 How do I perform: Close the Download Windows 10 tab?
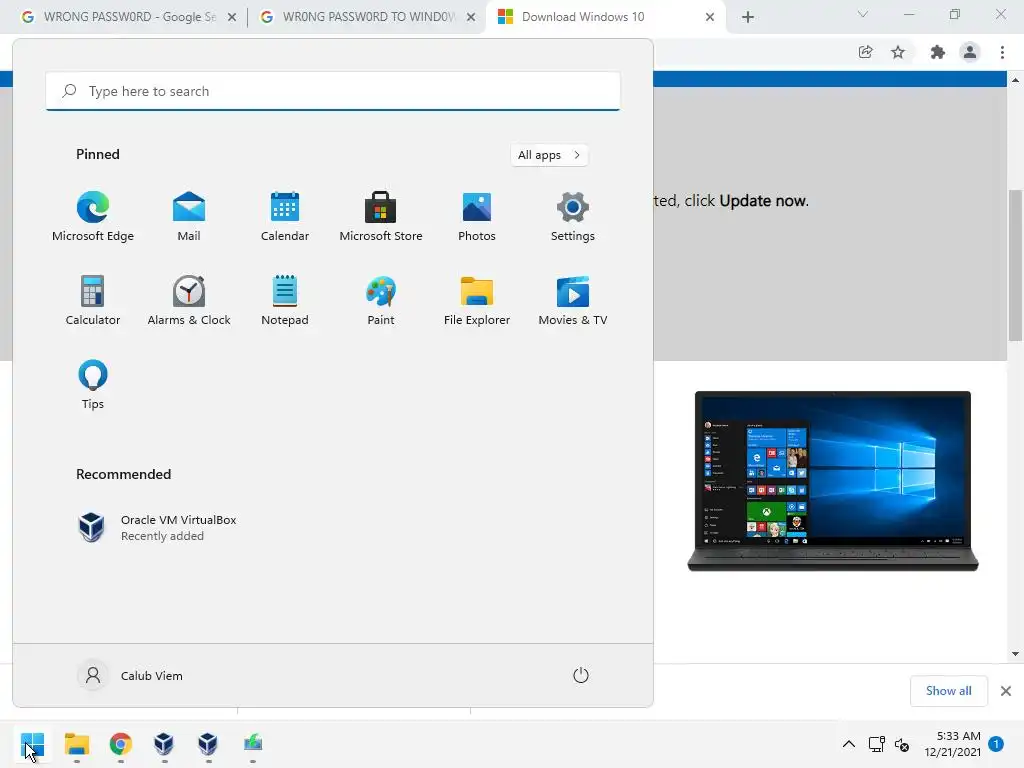pos(710,17)
